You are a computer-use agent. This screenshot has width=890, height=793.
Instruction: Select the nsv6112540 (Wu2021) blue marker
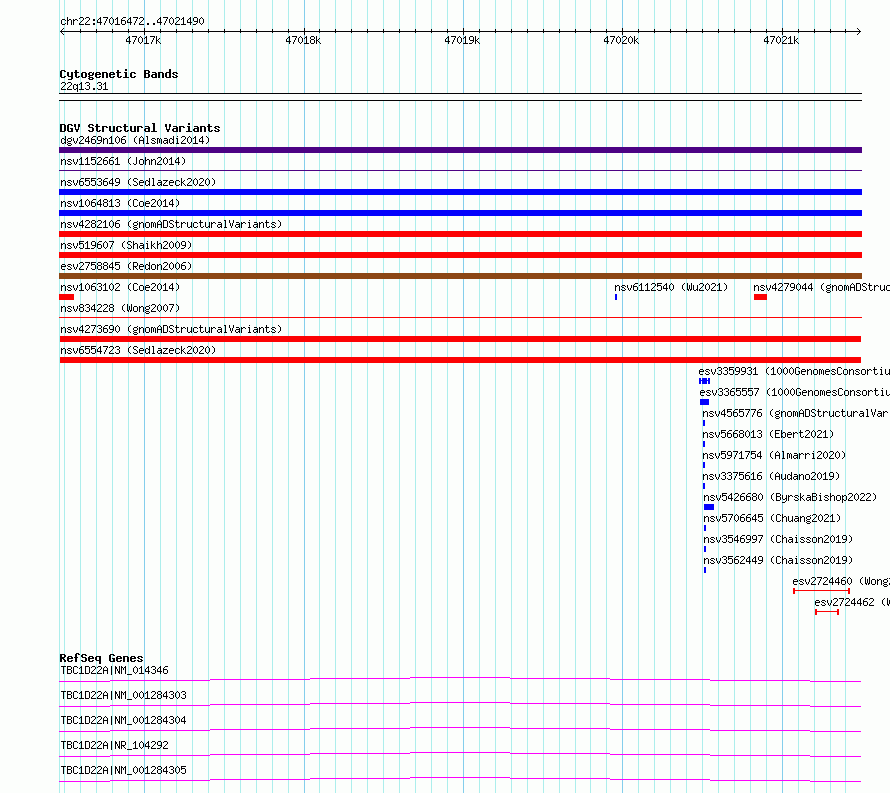pyautogui.click(x=616, y=297)
